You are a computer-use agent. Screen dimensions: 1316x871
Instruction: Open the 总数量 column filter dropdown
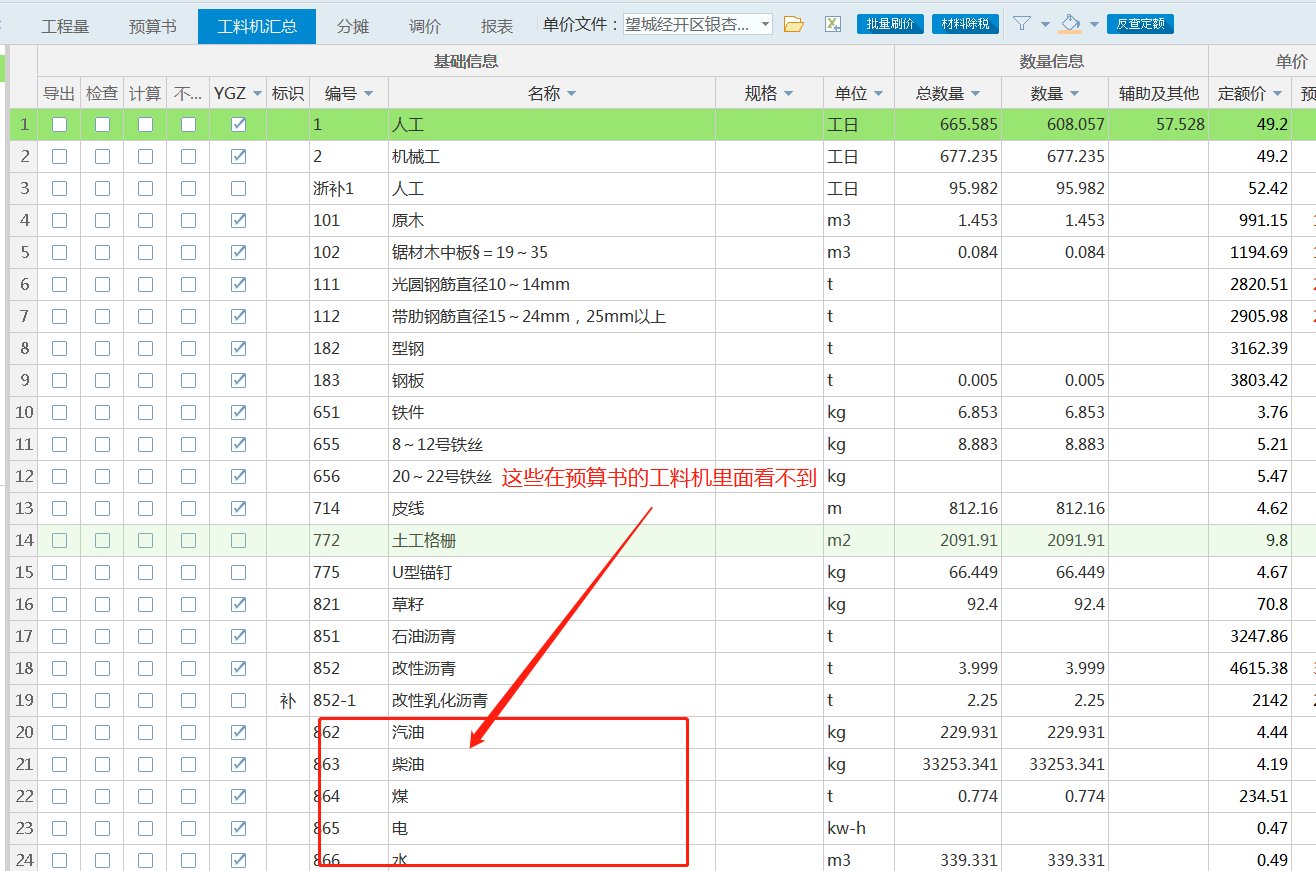pyautogui.click(x=975, y=93)
